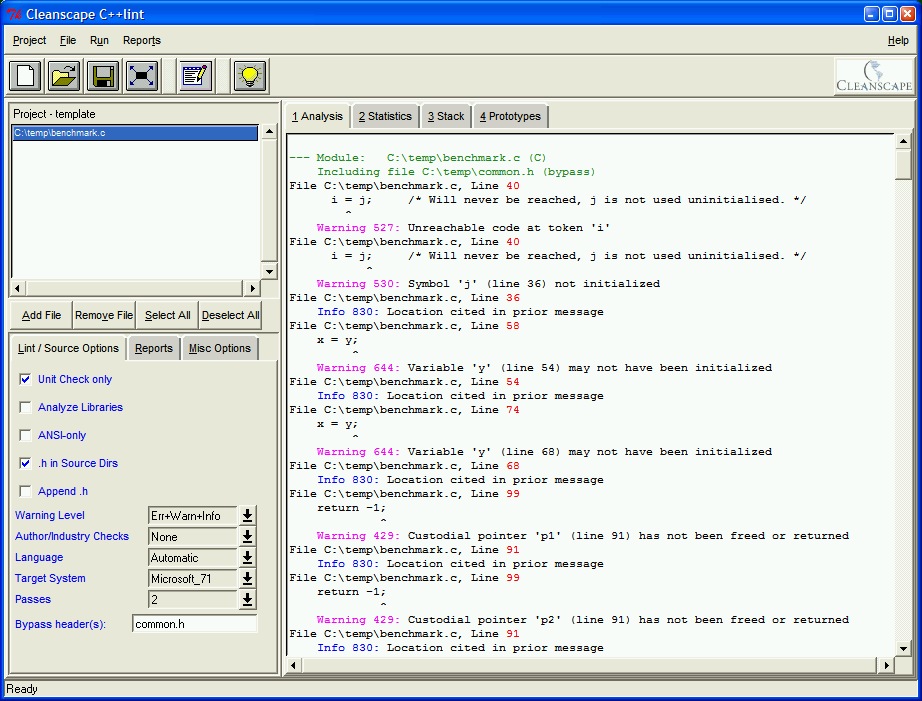The image size is (922, 701).
Task: Enable the ANSI-only checkbox
Action: [25, 435]
